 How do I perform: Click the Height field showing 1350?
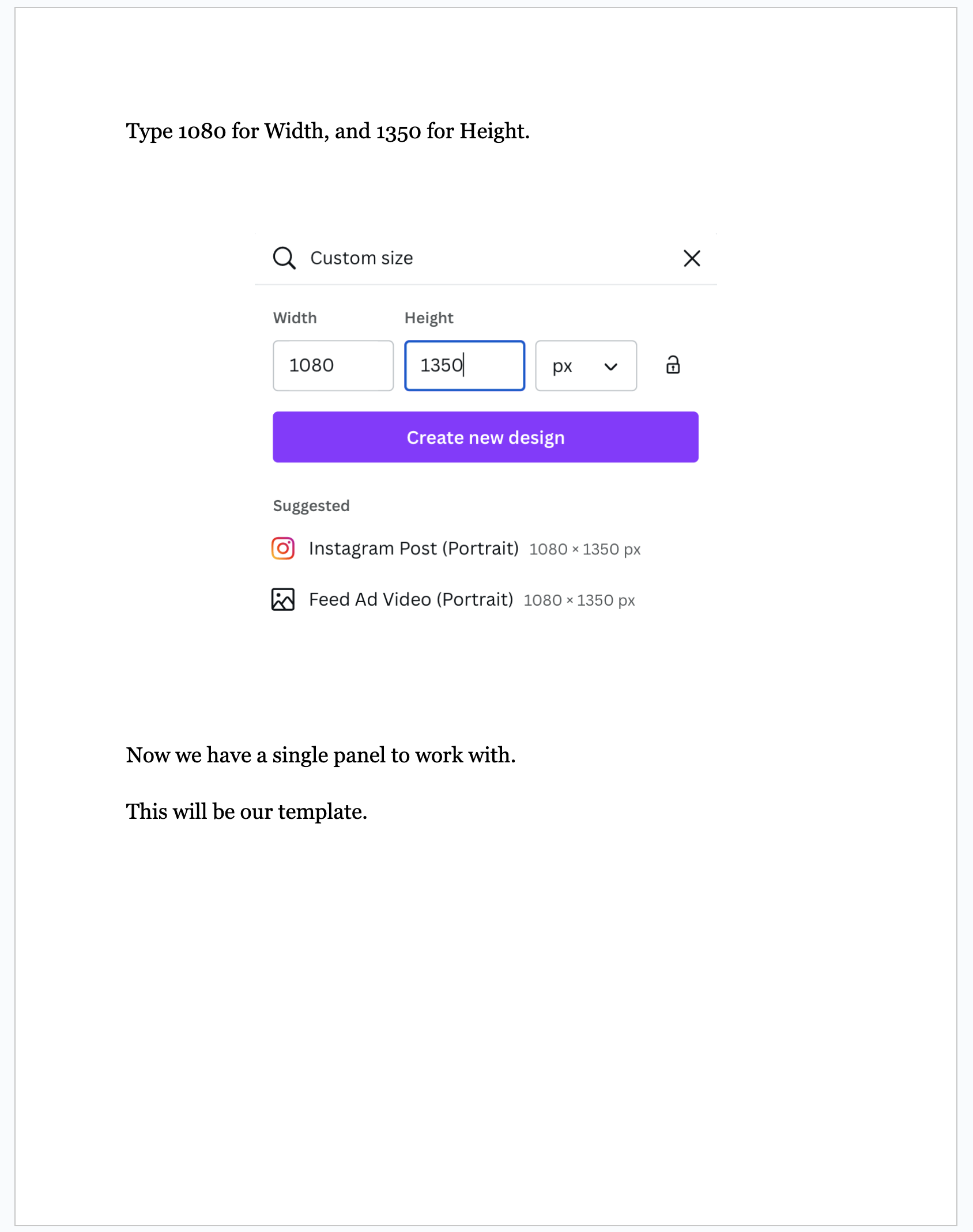point(465,366)
